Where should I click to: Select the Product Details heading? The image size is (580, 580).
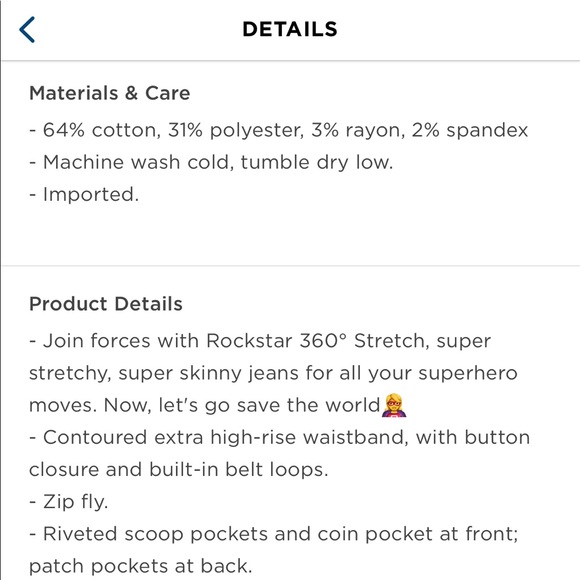pos(106,304)
